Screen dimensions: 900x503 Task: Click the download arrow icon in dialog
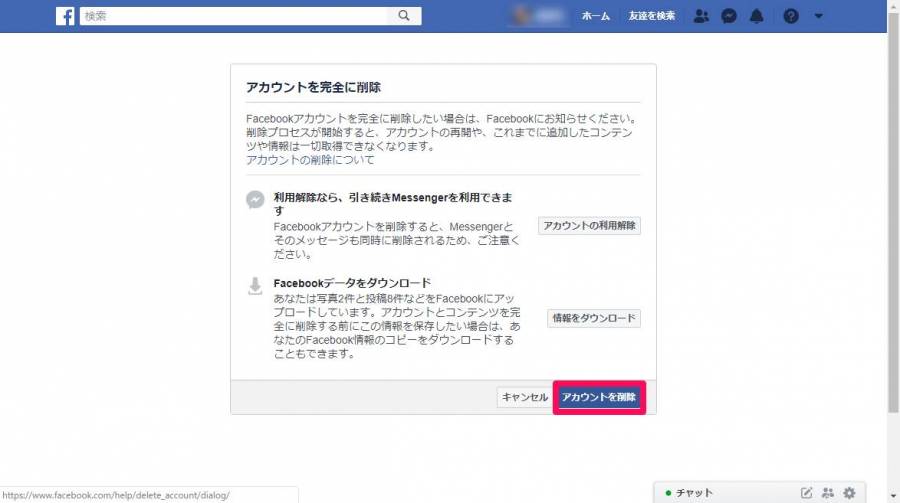click(255, 285)
